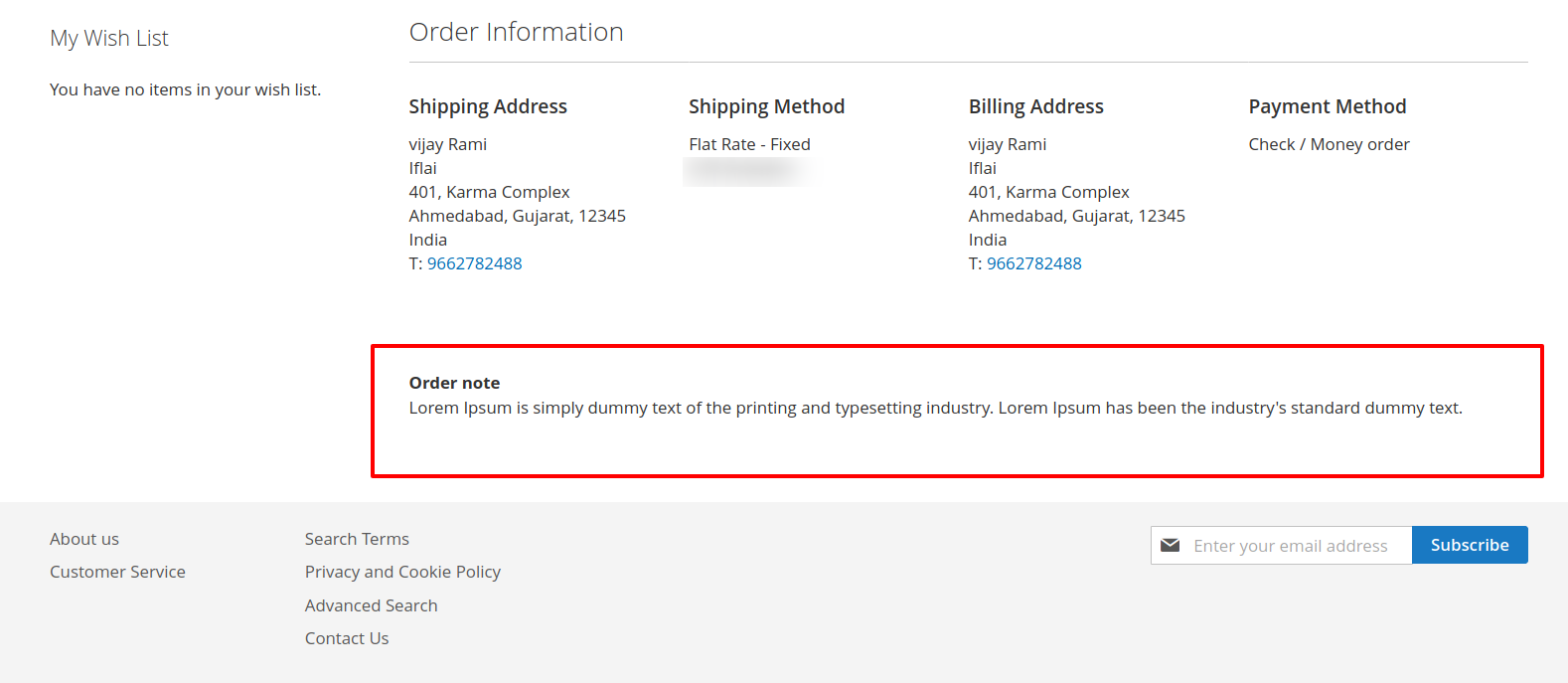Open the About us link
Viewport: 1568px width, 683px height.
click(84, 539)
